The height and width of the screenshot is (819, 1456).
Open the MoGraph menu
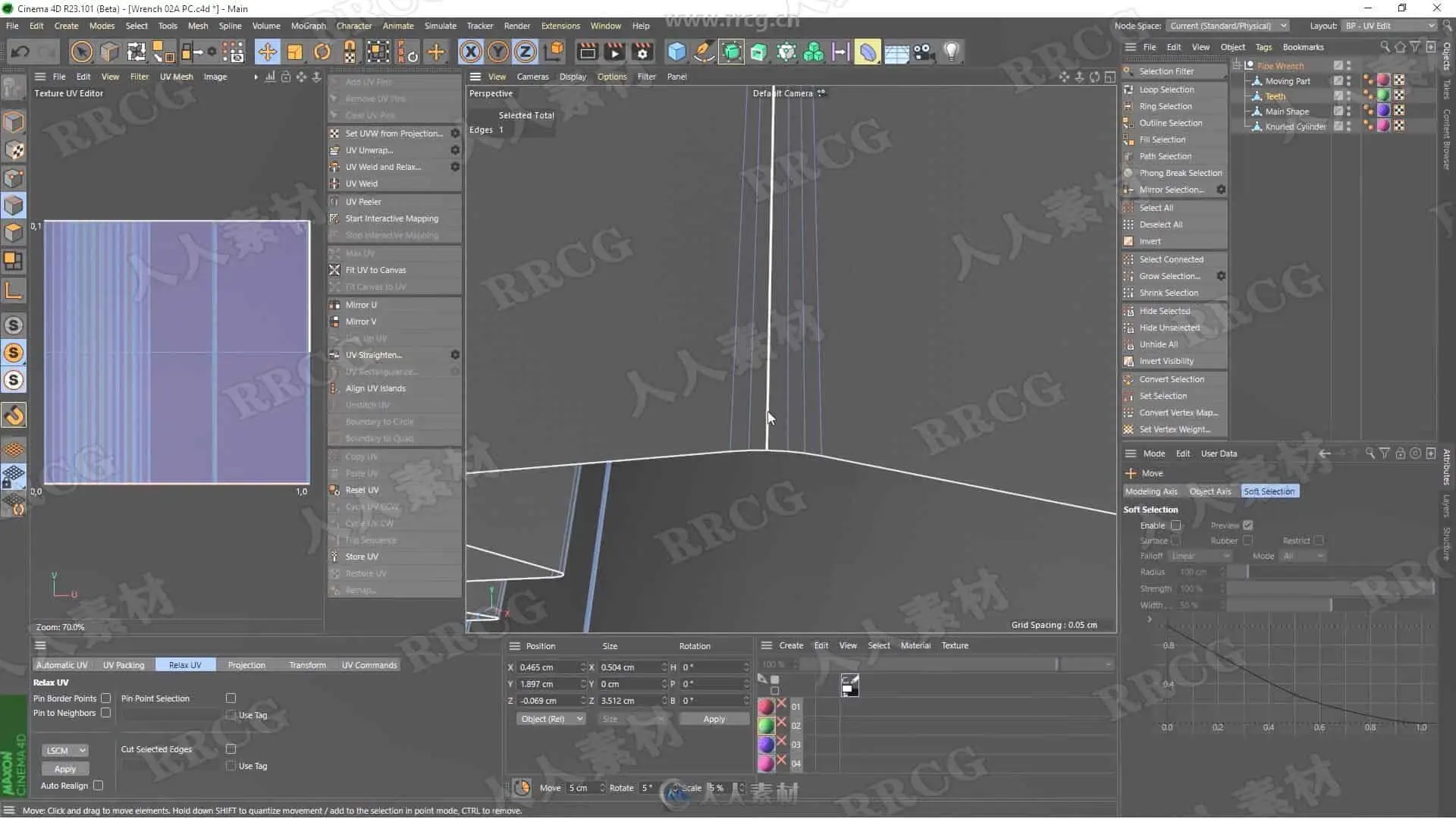[x=308, y=26]
